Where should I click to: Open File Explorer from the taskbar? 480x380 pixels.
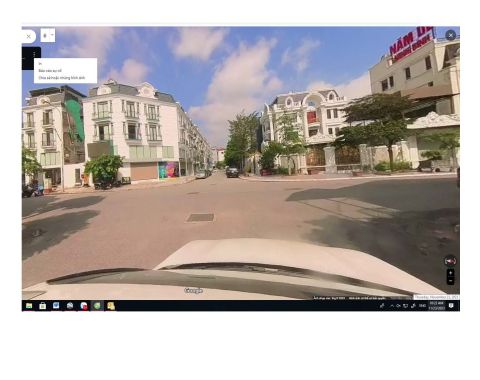pyautogui.click(x=29, y=306)
